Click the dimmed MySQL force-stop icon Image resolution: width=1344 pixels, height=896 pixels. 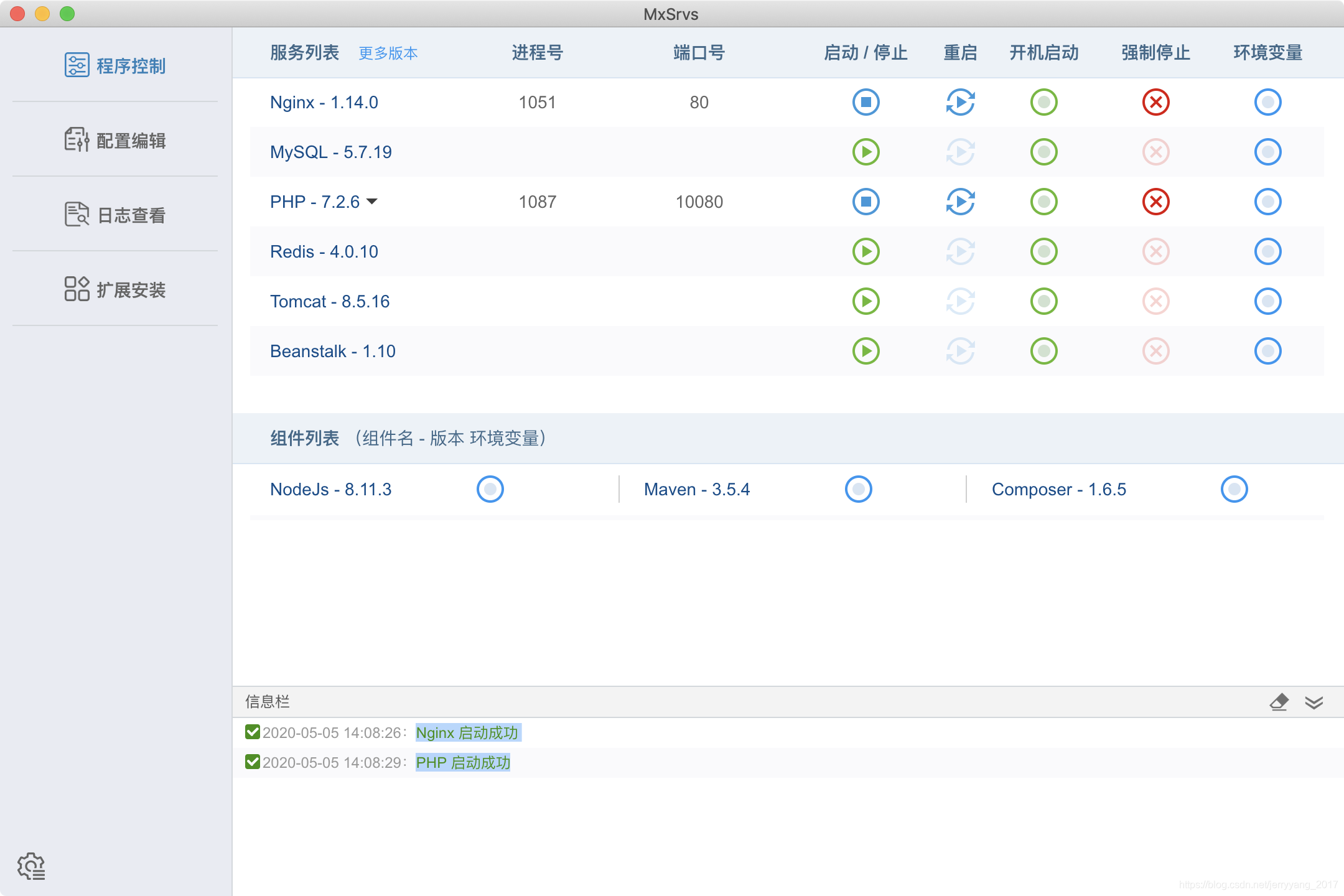[x=1155, y=152]
